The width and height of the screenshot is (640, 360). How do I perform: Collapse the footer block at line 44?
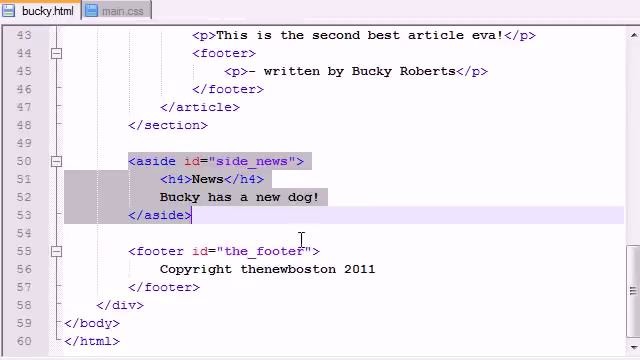[56, 53]
